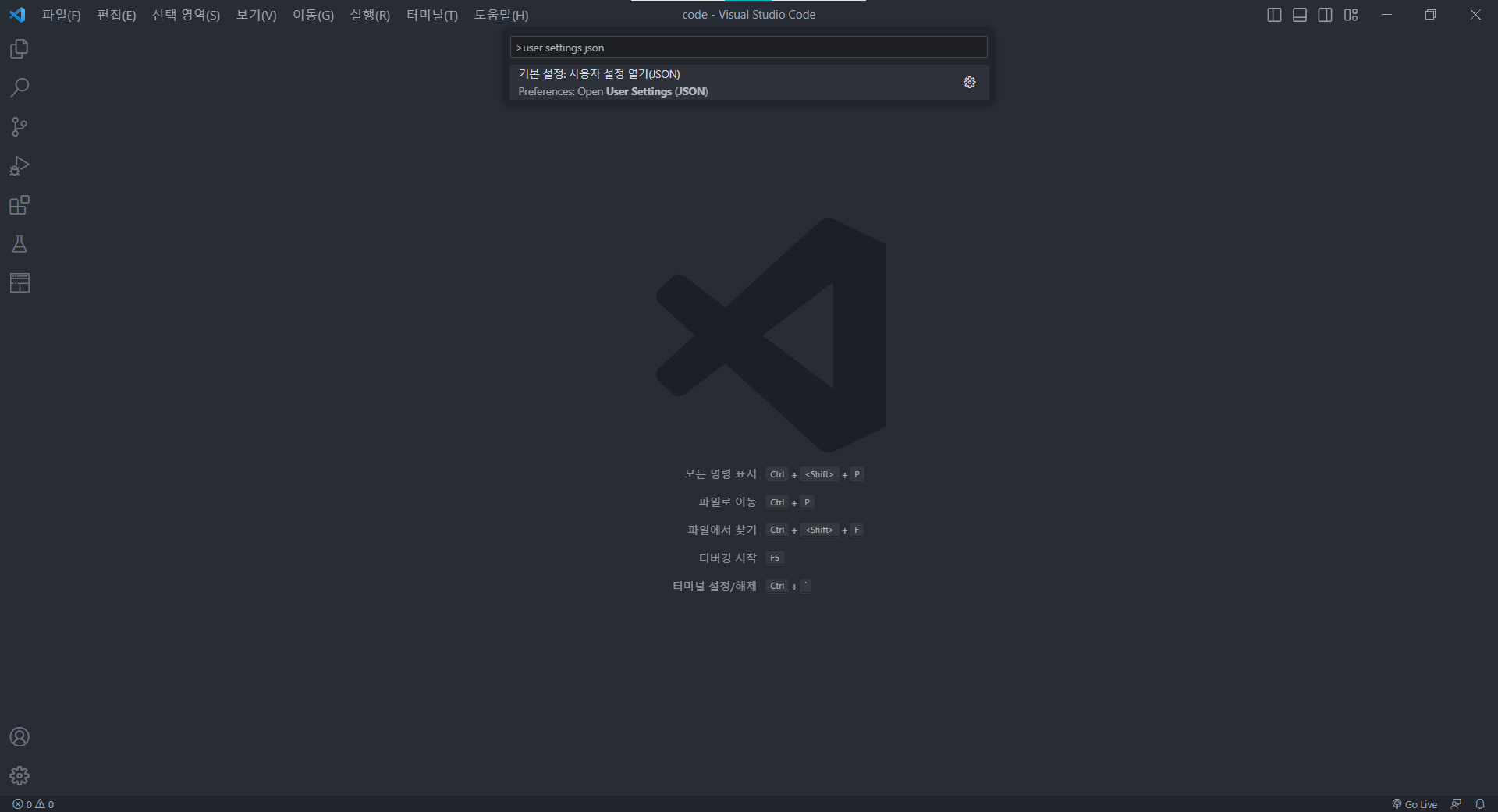The width and height of the screenshot is (1498, 812).
Task: Open the Run and Debug view
Action: pos(20,165)
